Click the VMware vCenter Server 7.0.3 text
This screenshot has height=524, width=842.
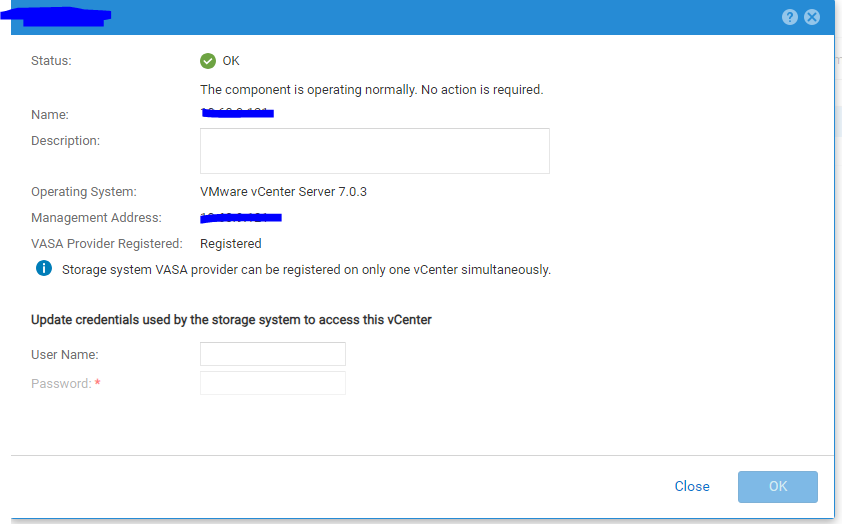click(x=283, y=192)
